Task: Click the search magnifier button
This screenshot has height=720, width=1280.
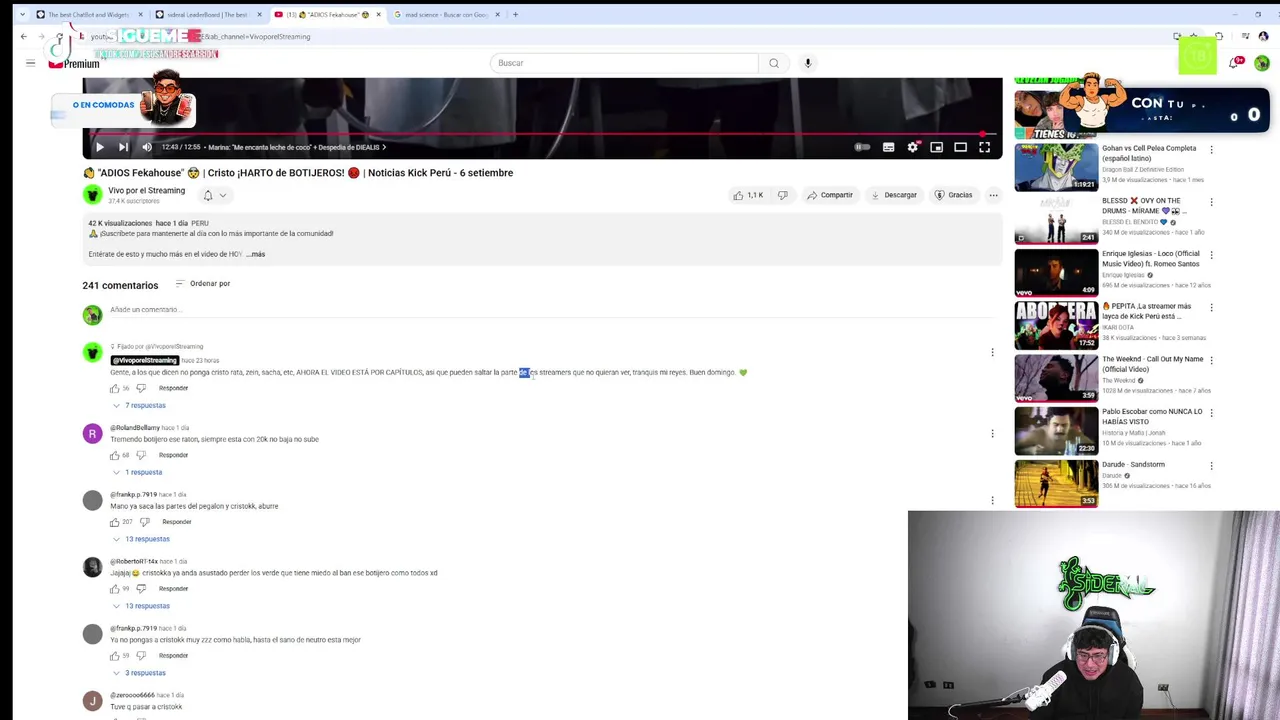Action: click(773, 63)
